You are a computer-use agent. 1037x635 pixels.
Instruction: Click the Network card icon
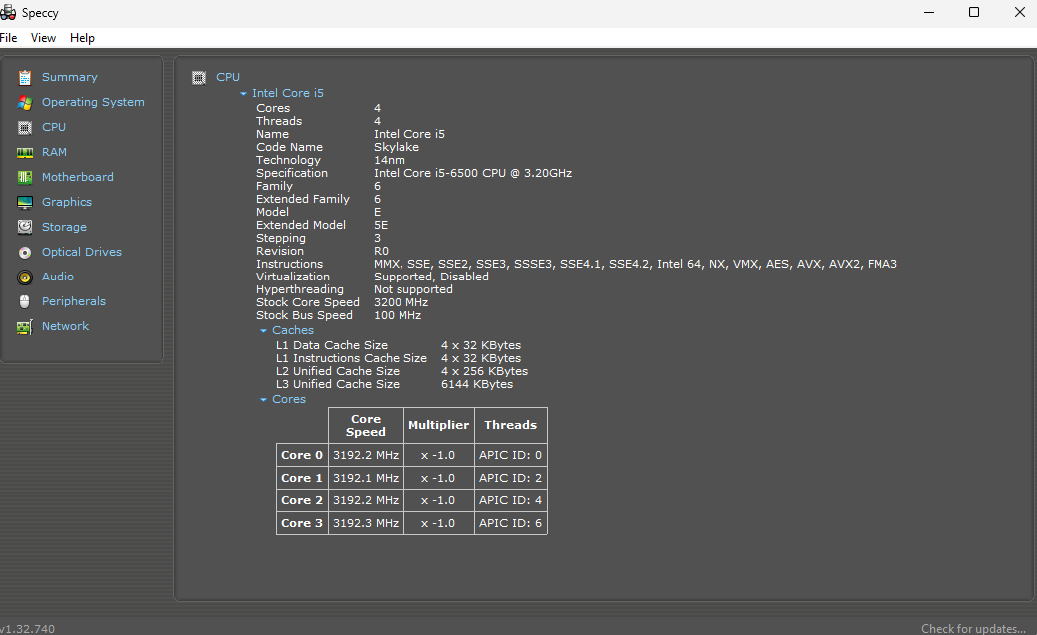[x=24, y=327]
